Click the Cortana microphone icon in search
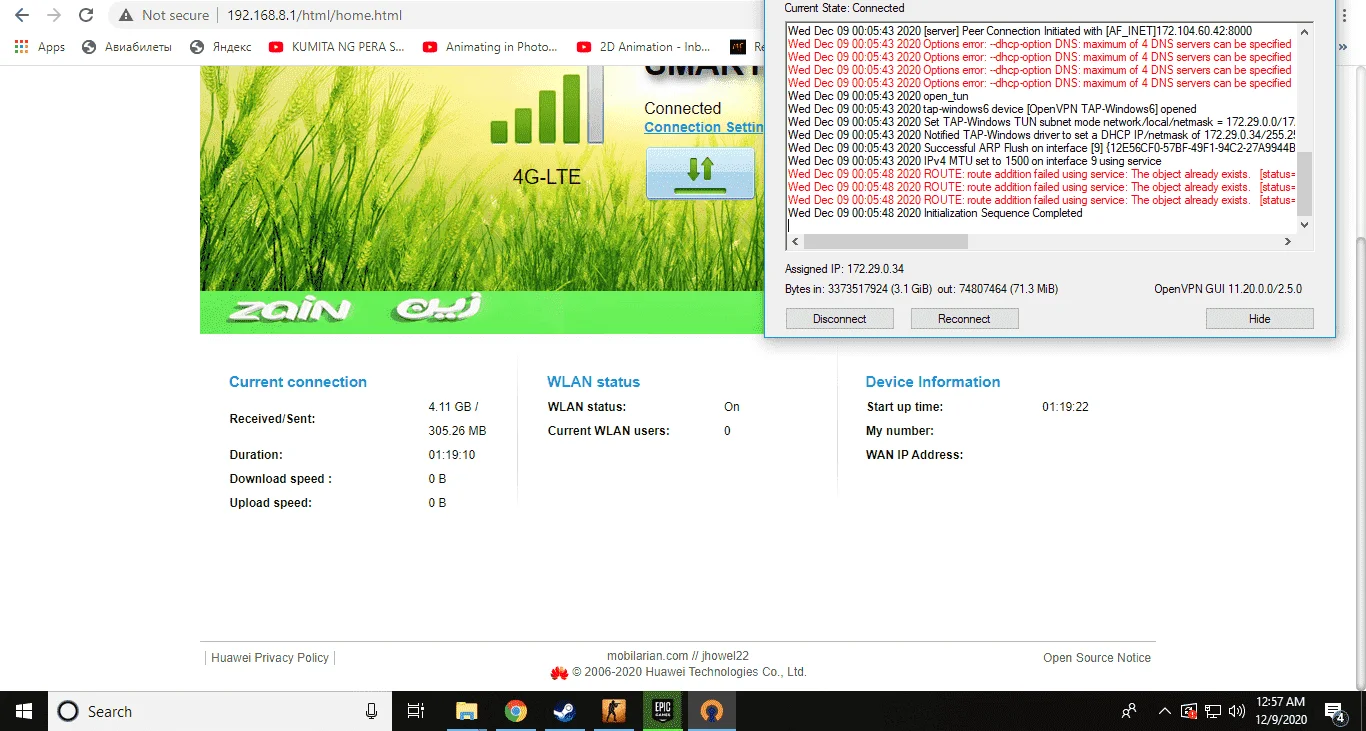Image resolution: width=1366 pixels, height=731 pixels. [x=371, y=711]
